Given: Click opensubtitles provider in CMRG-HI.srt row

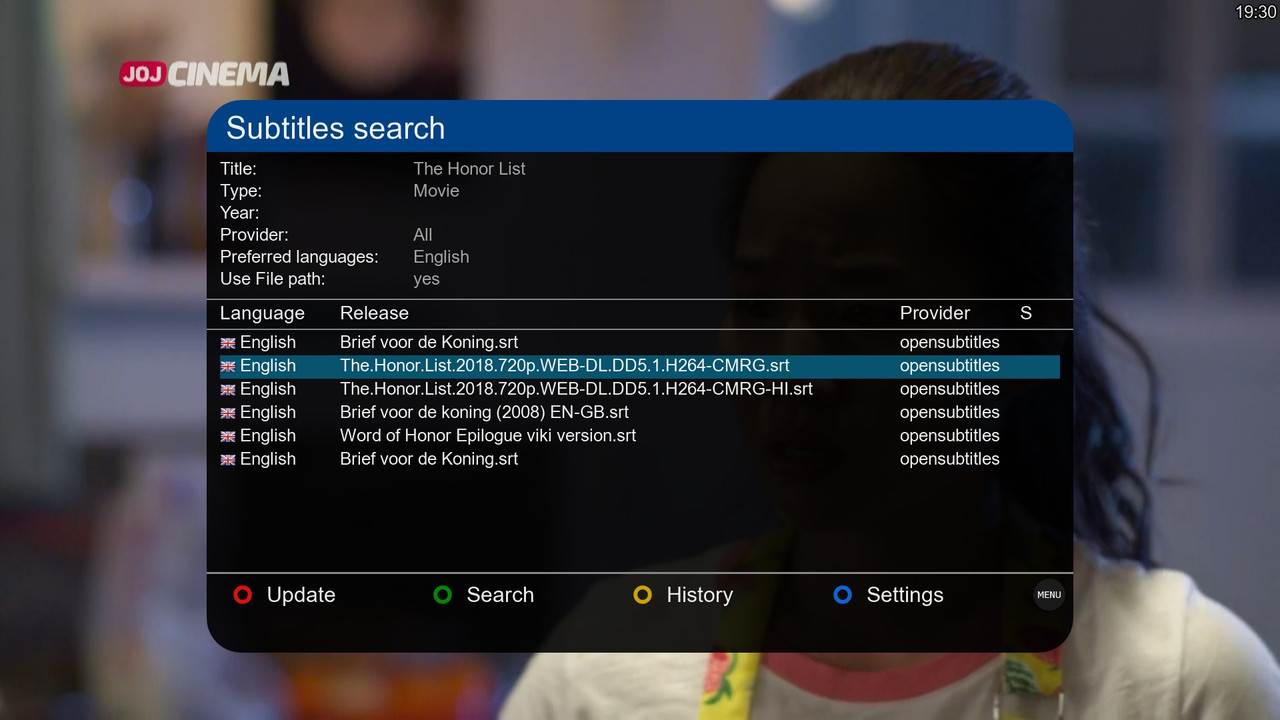Looking at the screenshot, I should pos(949,389).
